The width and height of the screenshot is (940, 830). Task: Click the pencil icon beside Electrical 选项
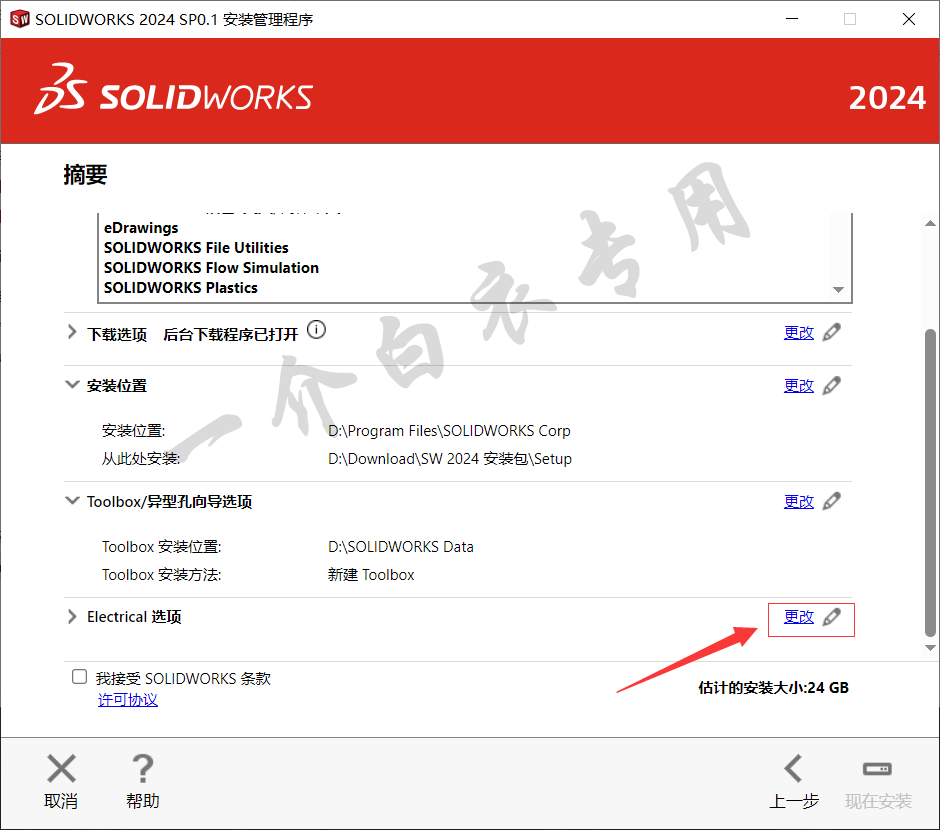831,617
